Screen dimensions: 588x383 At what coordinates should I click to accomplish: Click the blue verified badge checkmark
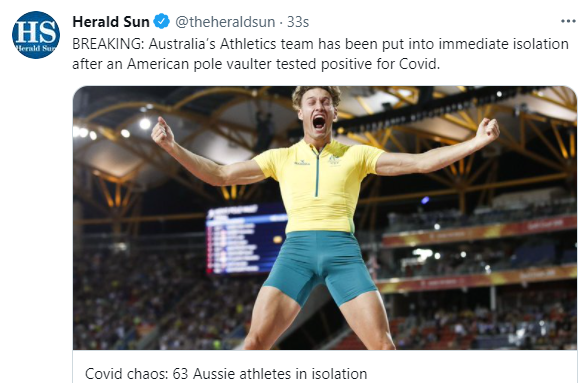(162, 21)
